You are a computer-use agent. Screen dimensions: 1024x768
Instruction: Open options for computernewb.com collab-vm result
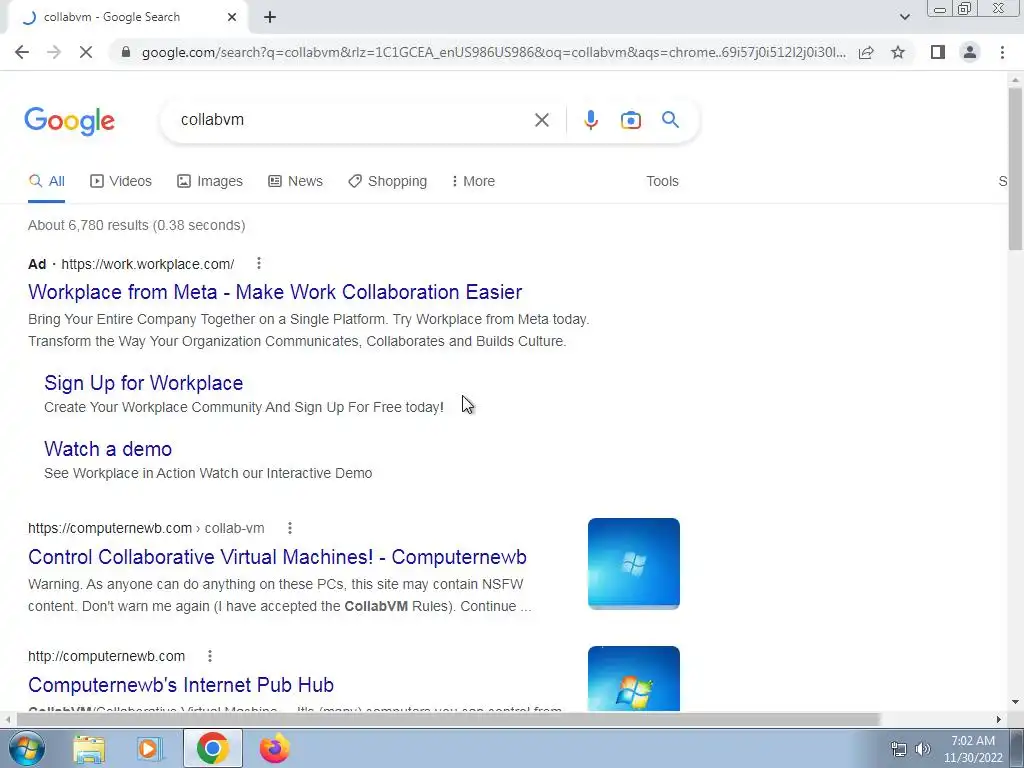[289, 528]
